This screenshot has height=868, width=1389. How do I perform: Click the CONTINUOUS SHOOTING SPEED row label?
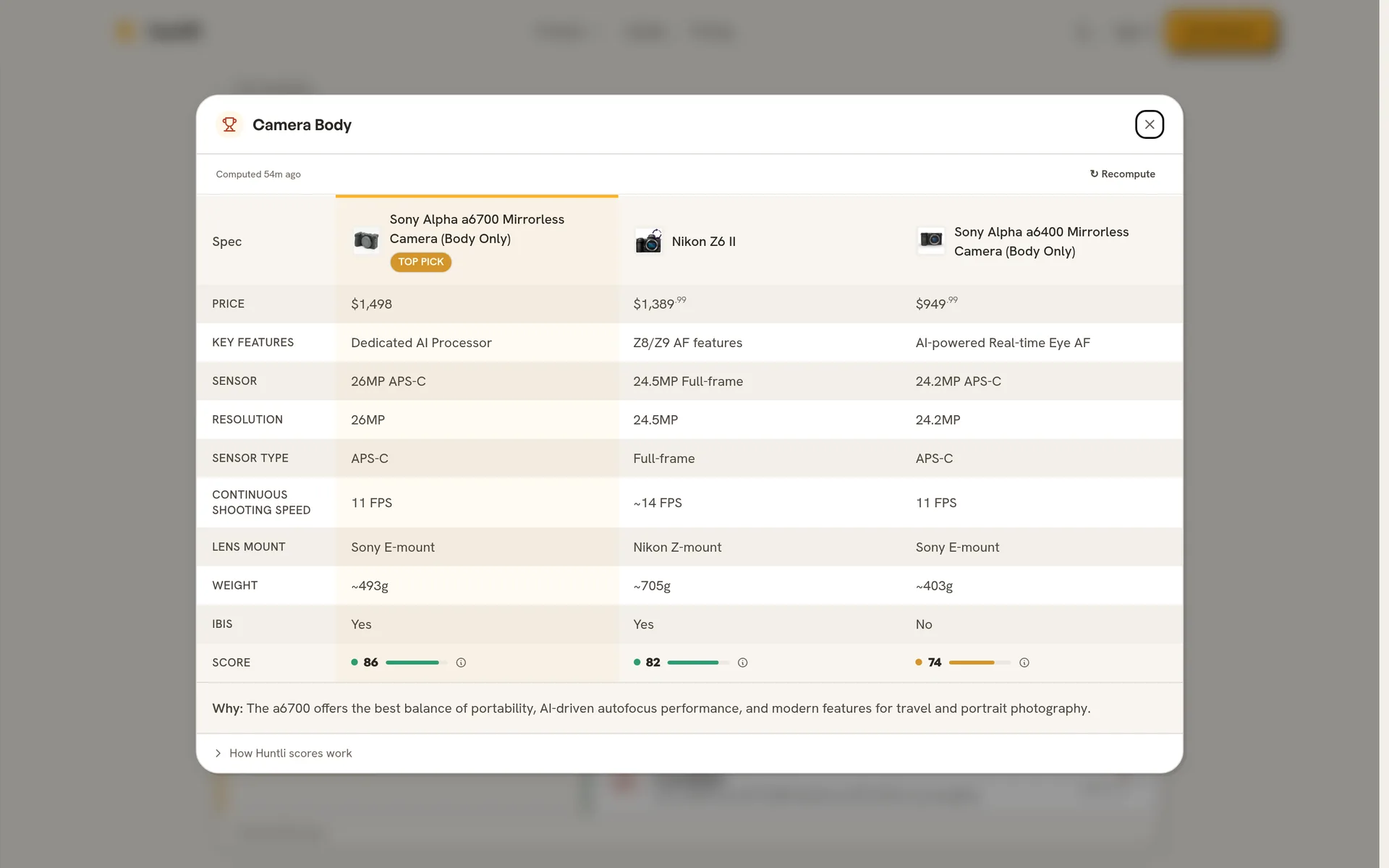click(261, 503)
